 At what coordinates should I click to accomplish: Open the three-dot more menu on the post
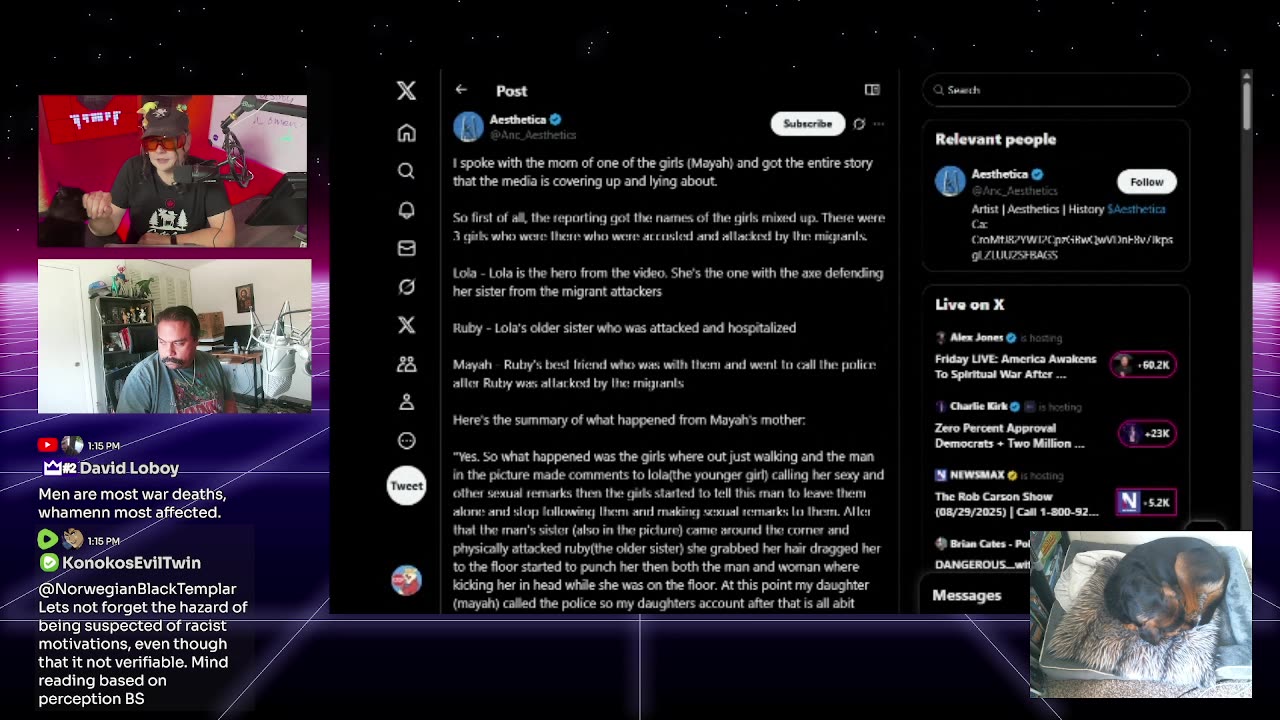point(879,124)
